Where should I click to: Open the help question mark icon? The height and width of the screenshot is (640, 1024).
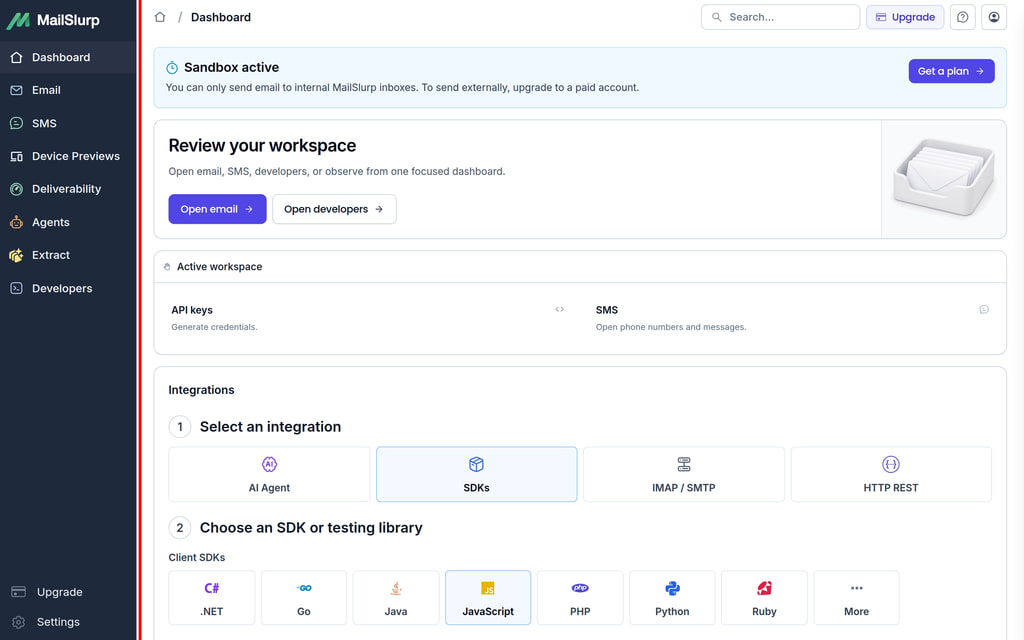[x=963, y=17]
